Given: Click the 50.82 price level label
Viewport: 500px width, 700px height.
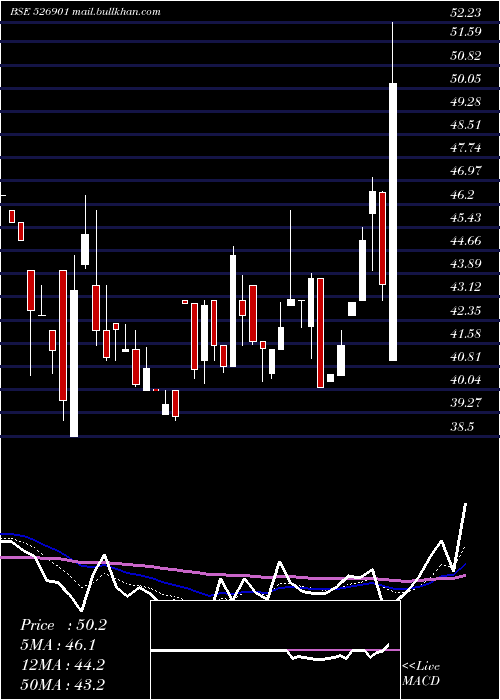Looking at the screenshot, I should [466, 55].
